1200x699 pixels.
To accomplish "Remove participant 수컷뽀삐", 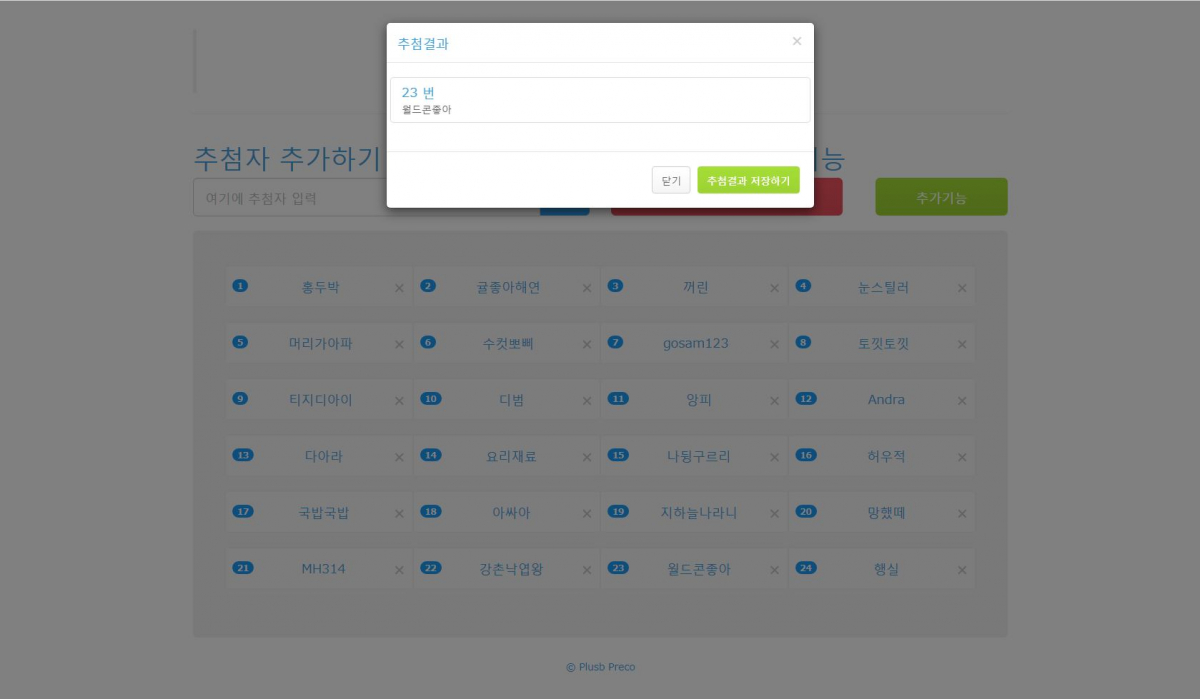I will tap(587, 344).
